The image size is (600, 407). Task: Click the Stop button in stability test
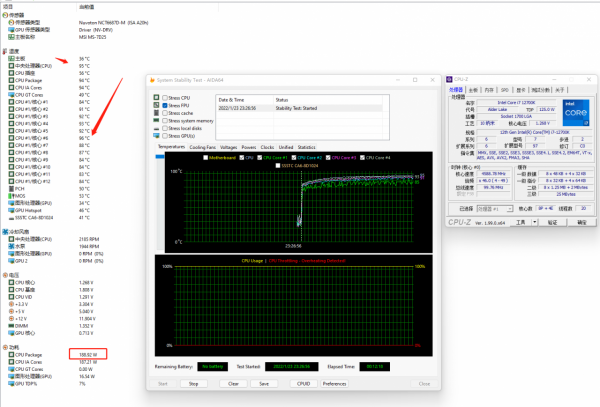click(193, 383)
